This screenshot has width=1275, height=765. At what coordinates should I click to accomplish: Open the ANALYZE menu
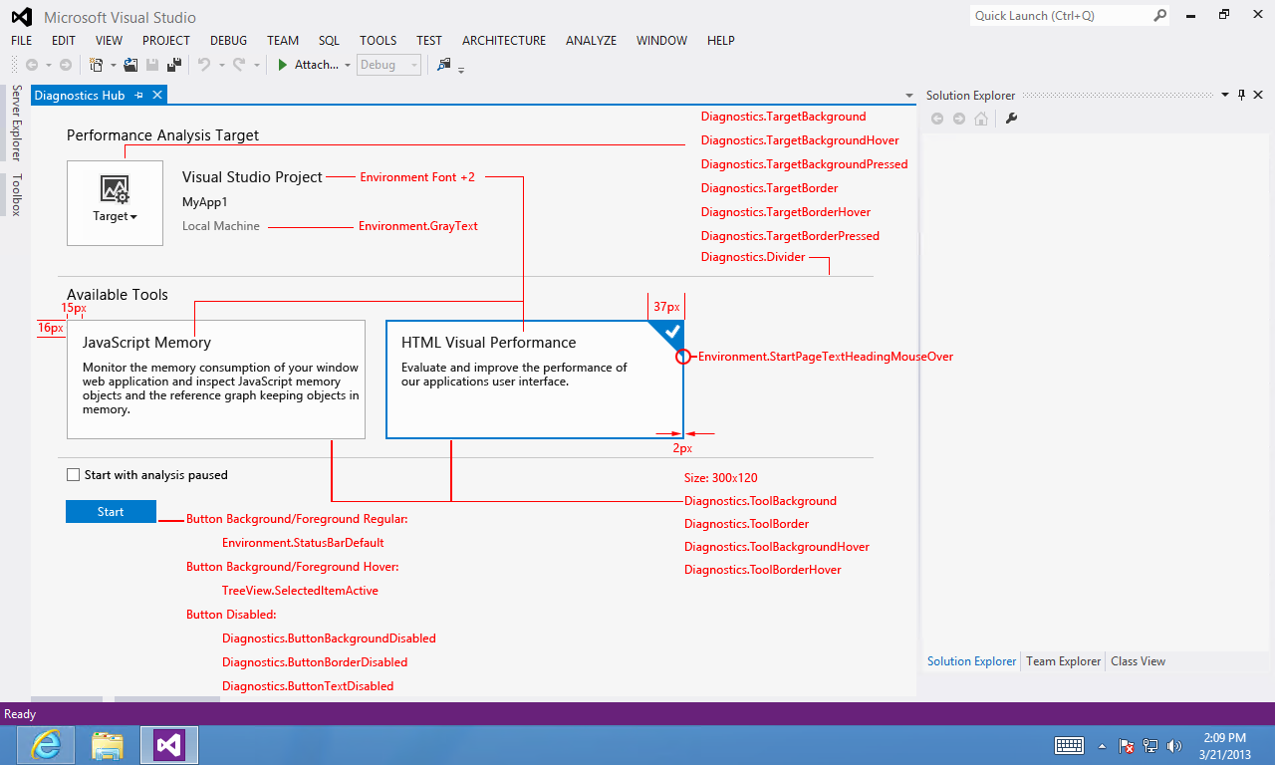click(591, 41)
